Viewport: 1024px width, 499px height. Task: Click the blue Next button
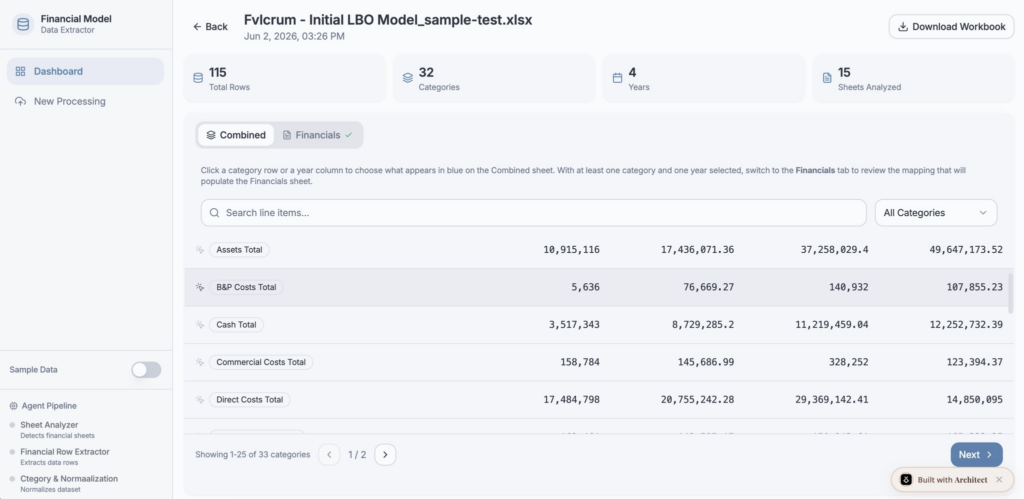976,455
